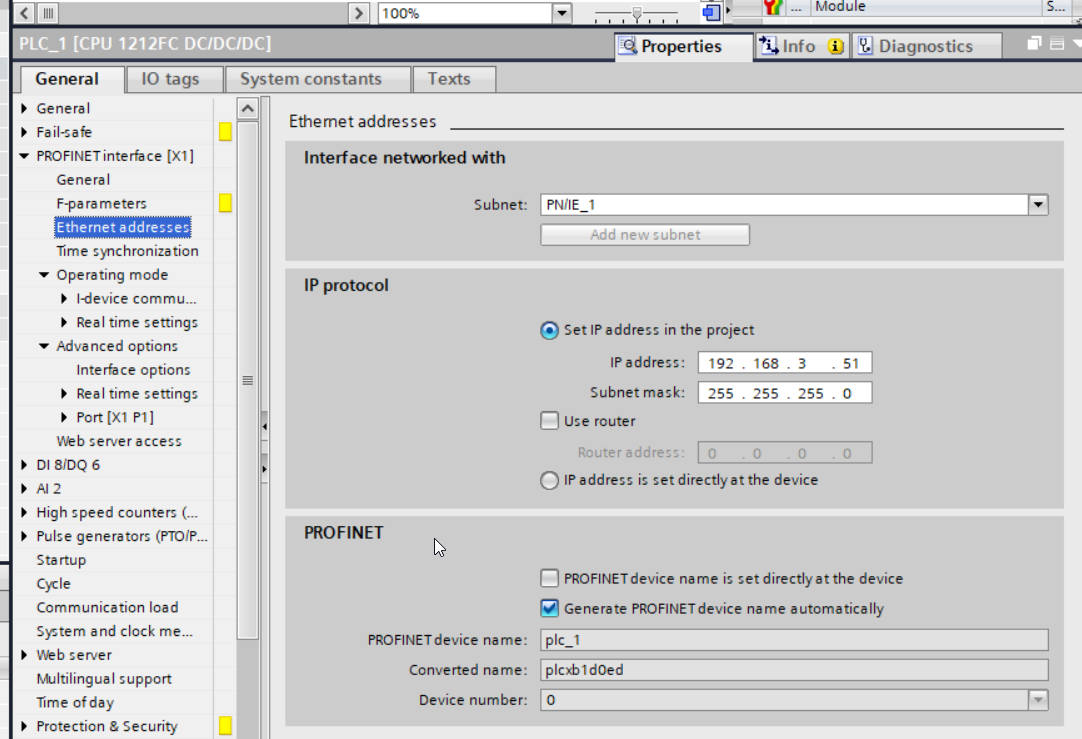The height and width of the screenshot is (739, 1082).
Task: Click the 'Add new subnet' button
Action: (x=645, y=235)
